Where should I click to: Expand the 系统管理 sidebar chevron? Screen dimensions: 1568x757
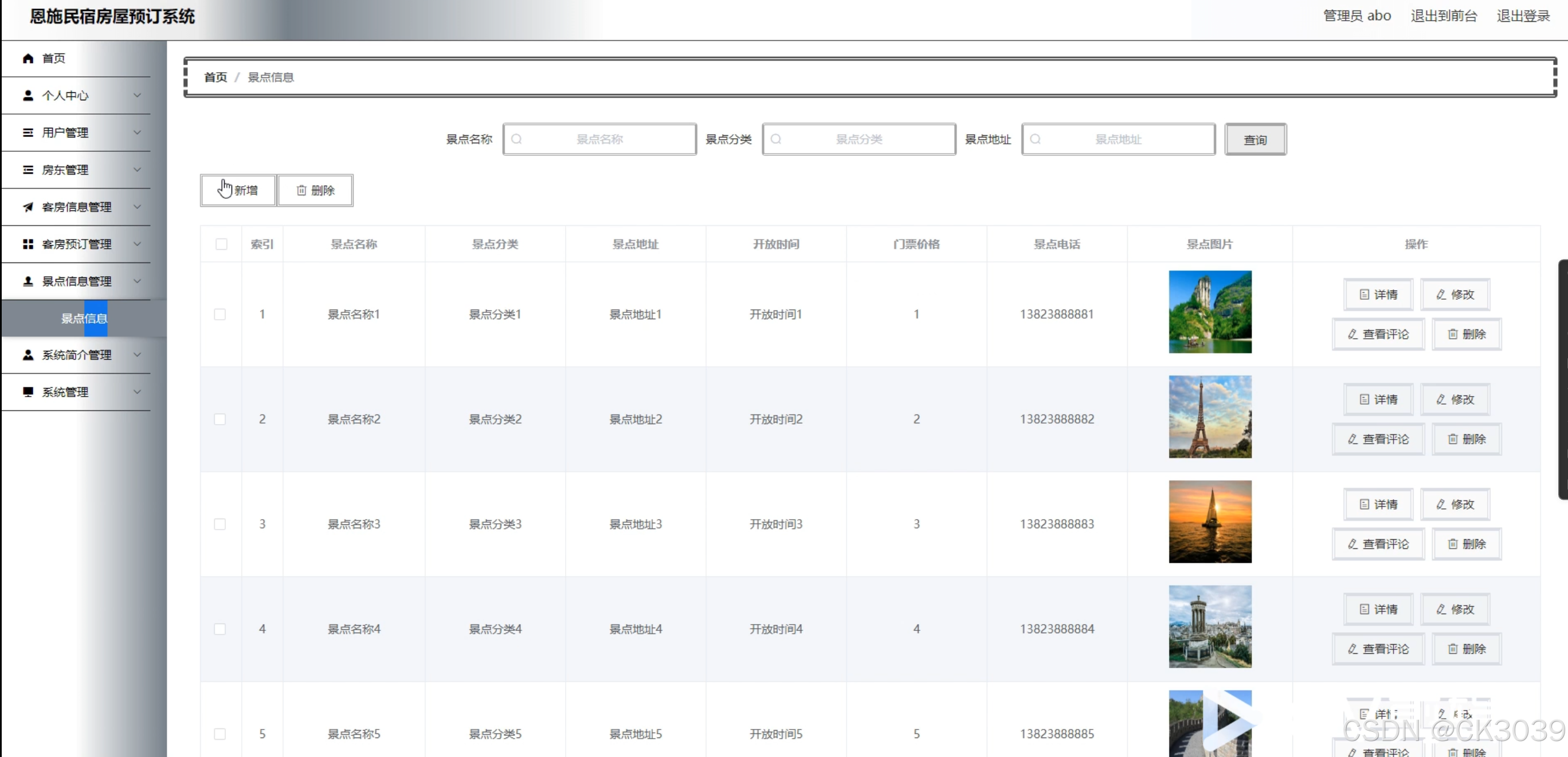click(137, 392)
